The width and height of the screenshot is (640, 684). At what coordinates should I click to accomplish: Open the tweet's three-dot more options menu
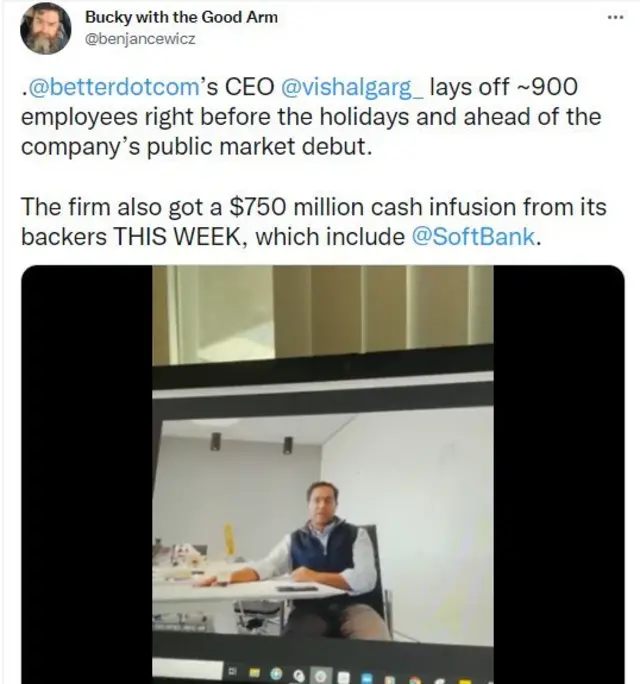point(615,17)
